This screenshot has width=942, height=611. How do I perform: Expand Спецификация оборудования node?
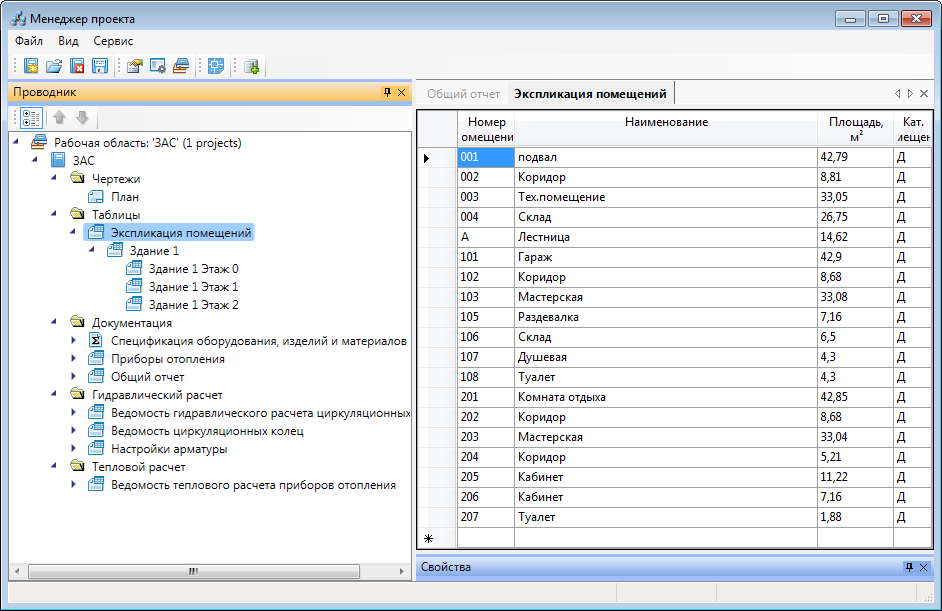73,341
